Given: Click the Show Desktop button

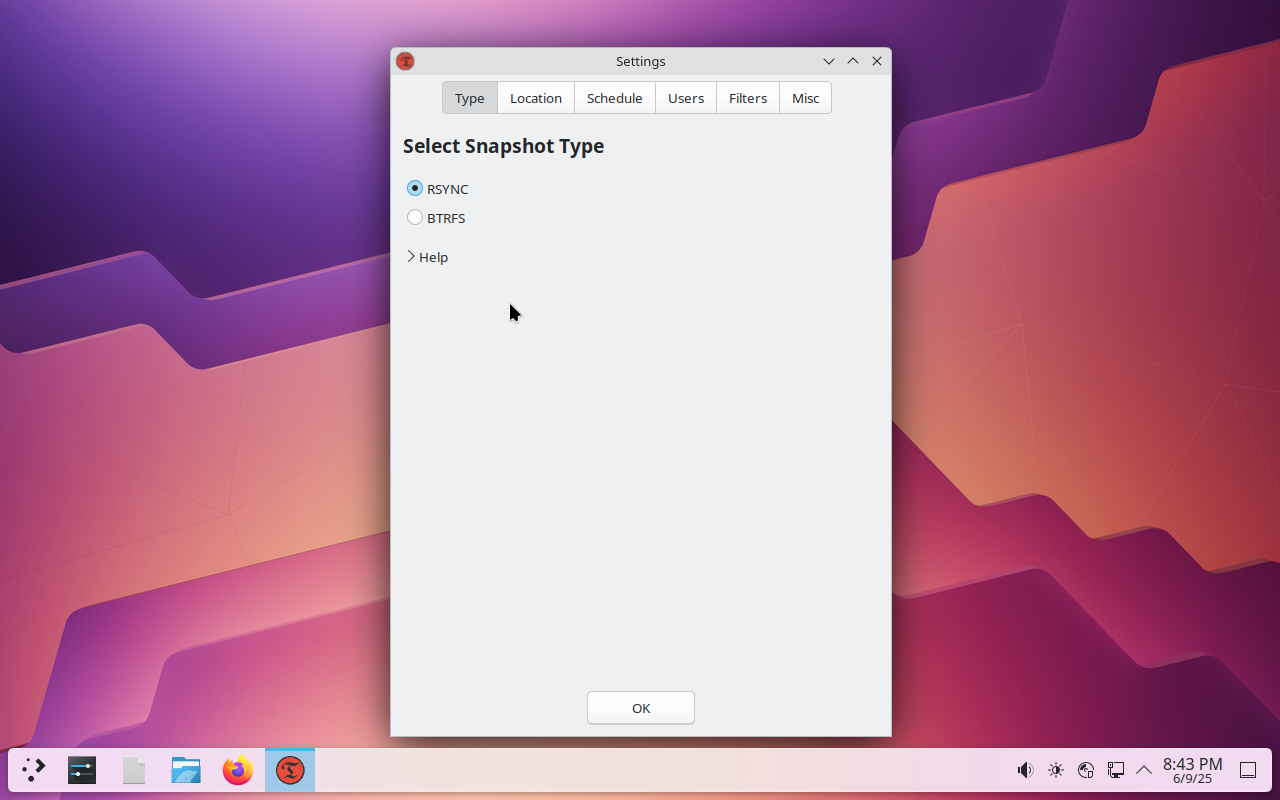Looking at the screenshot, I should pyautogui.click(x=1248, y=770).
